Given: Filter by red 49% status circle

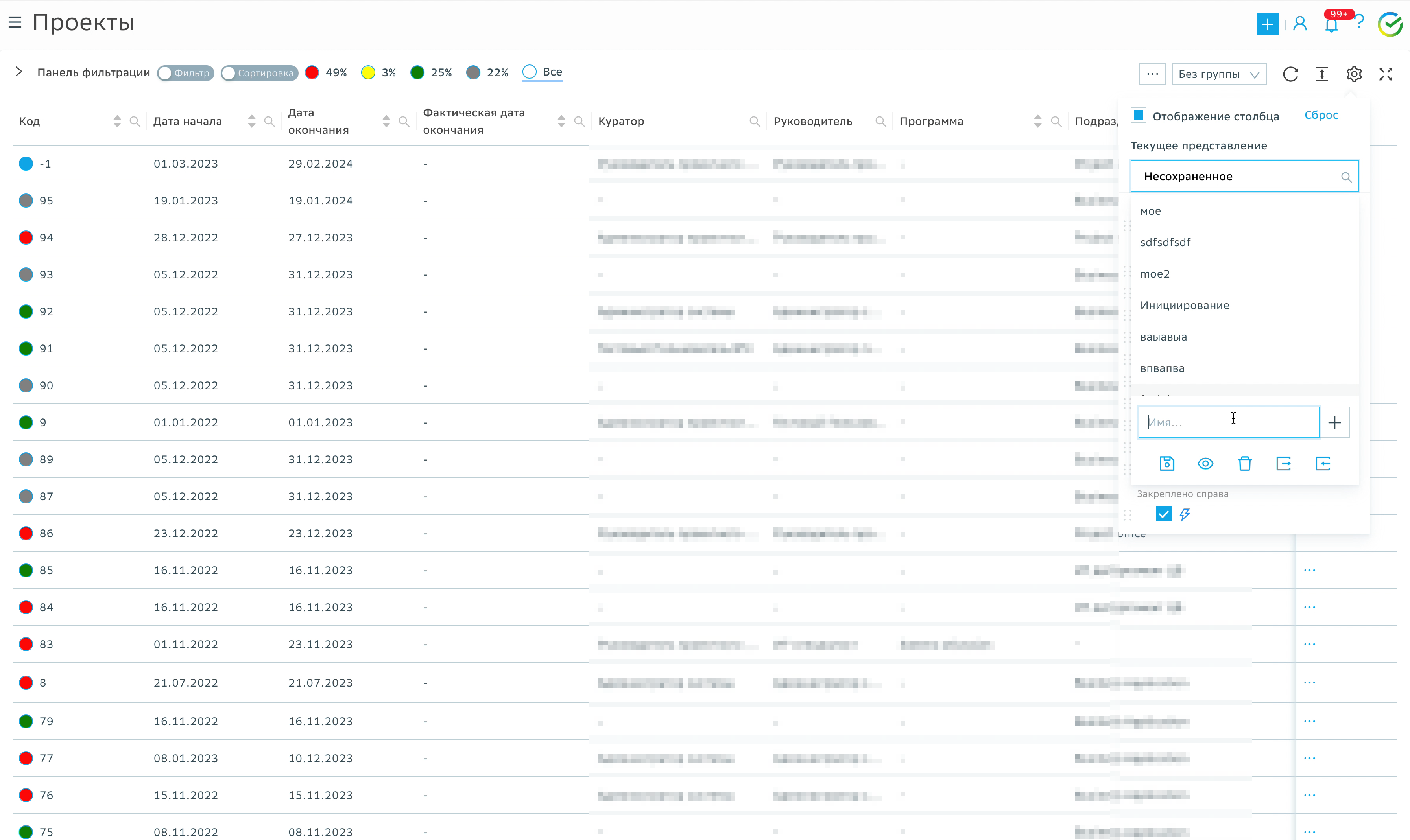Looking at the screenshot, I should 312,72.
